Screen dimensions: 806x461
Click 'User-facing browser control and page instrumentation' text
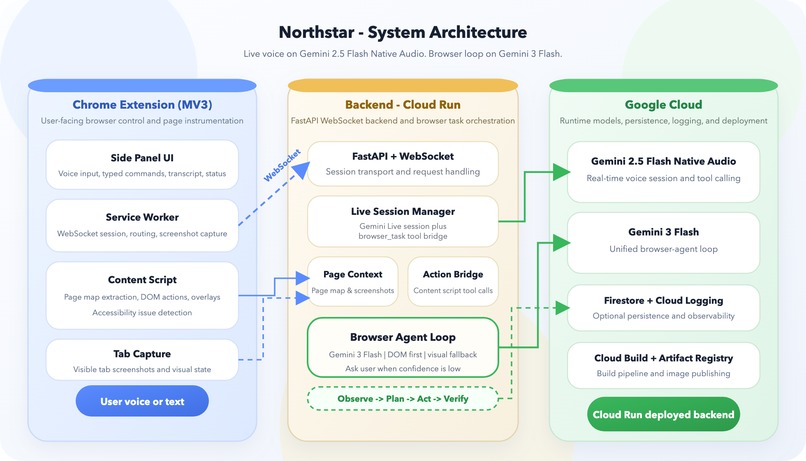point(142,121)
